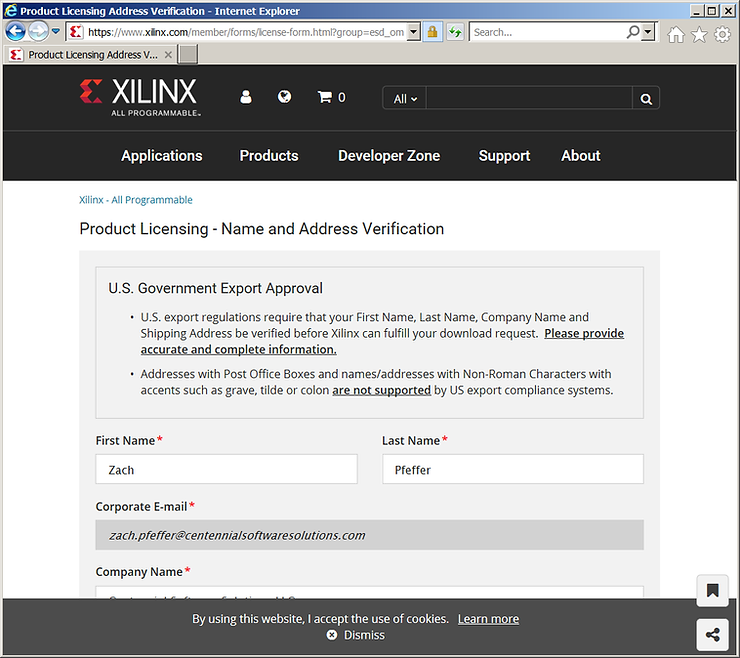
Task: Open the shopping cart icon
Action: 324,97
